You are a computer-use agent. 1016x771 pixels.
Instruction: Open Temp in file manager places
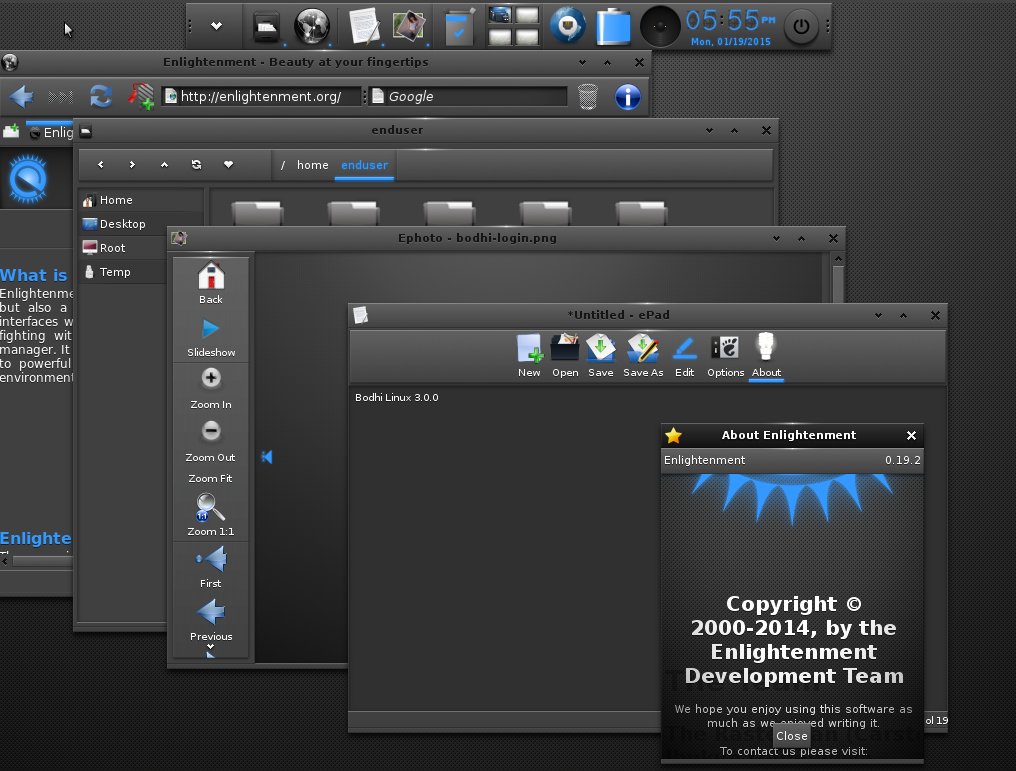point(123,272)
